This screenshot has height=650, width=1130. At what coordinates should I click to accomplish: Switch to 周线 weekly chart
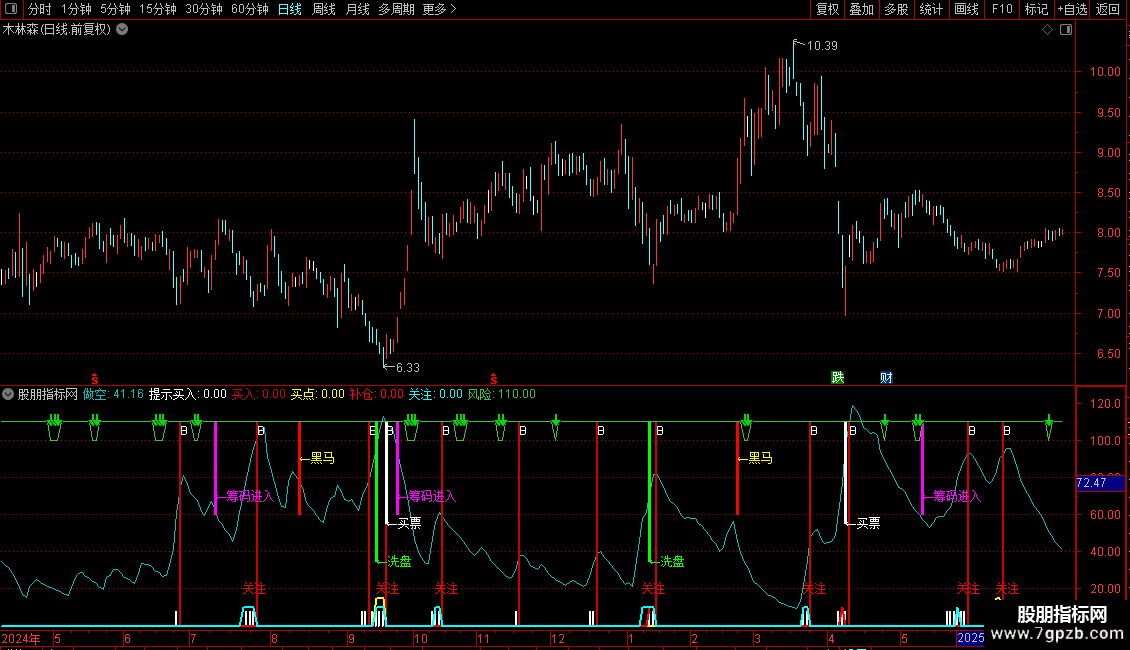[x=324, y=9]
